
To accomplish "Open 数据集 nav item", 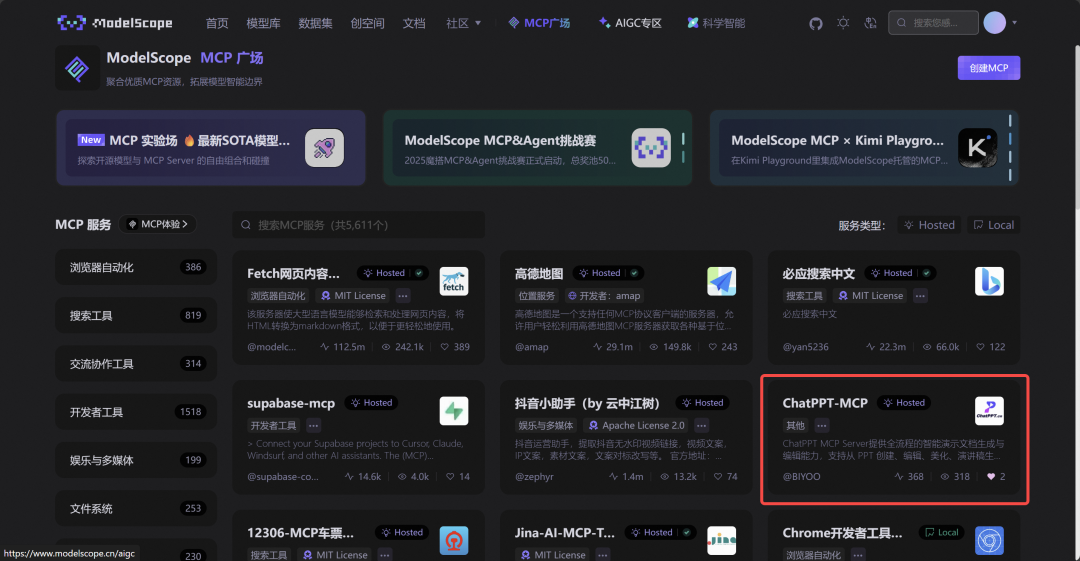I will coord(315,23).
